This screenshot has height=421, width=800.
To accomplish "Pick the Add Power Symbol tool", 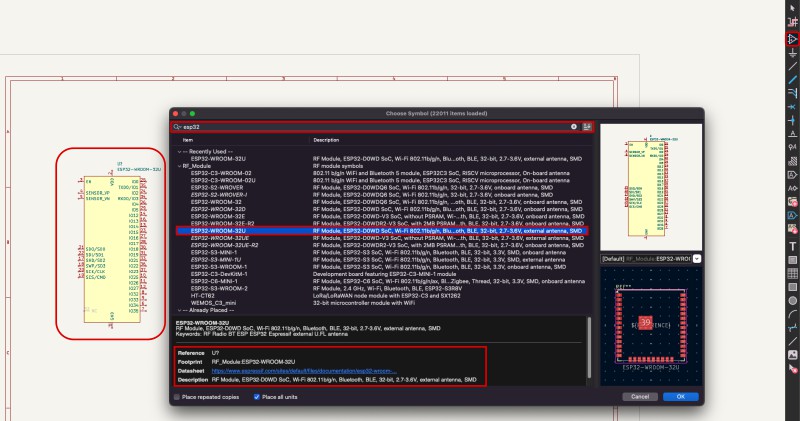I will [792, 53].
